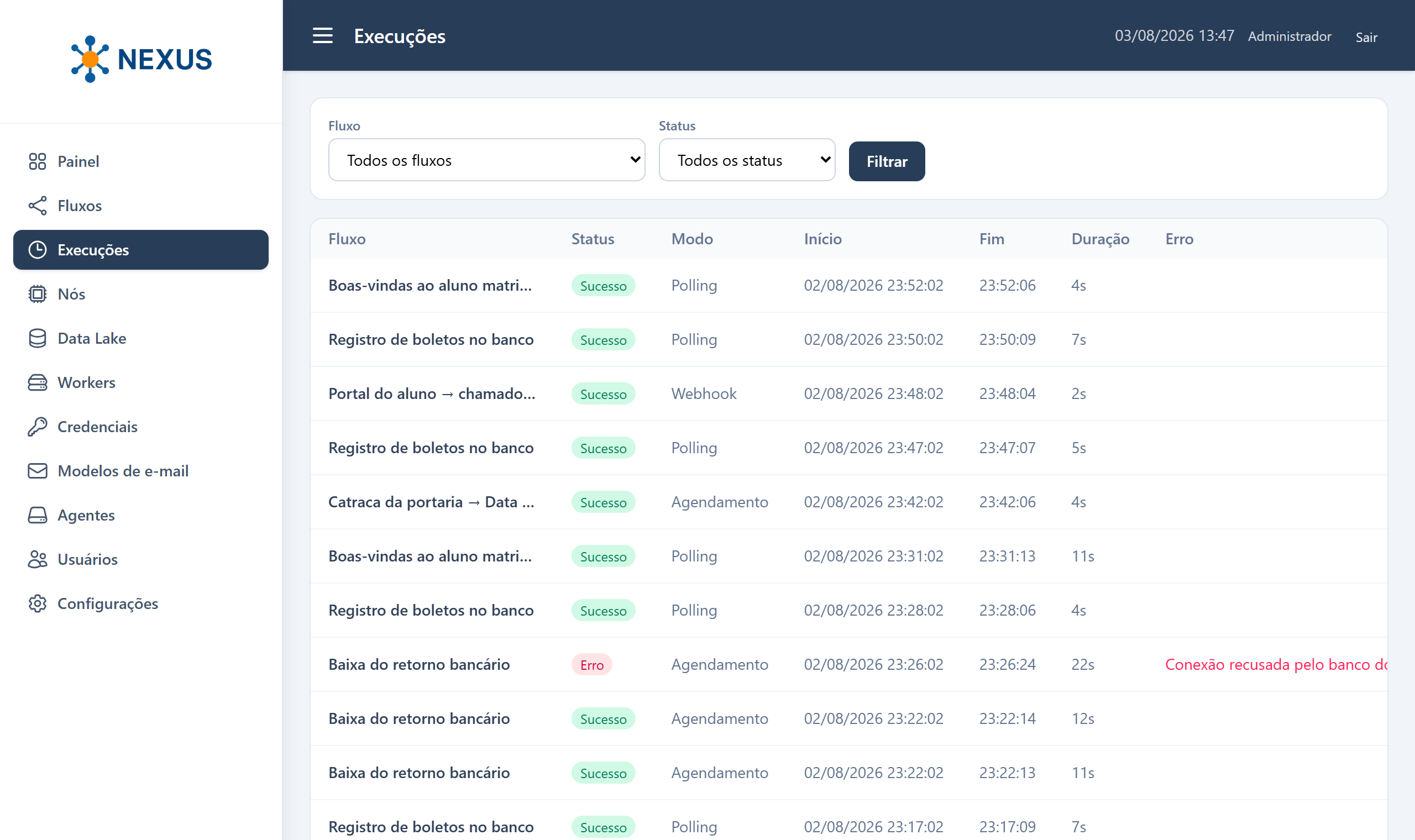Open the Painel menu item
Viewport: 1415px width, 840px height.
point(141,161)
